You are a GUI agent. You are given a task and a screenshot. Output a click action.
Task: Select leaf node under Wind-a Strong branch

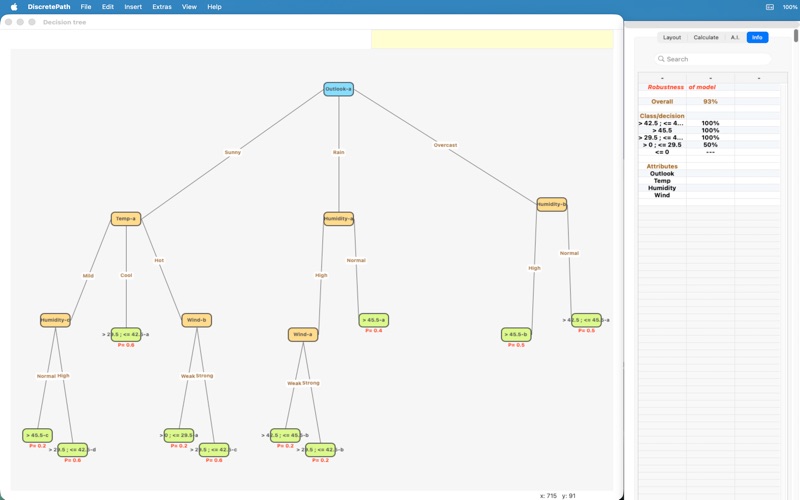click(320, 449)
